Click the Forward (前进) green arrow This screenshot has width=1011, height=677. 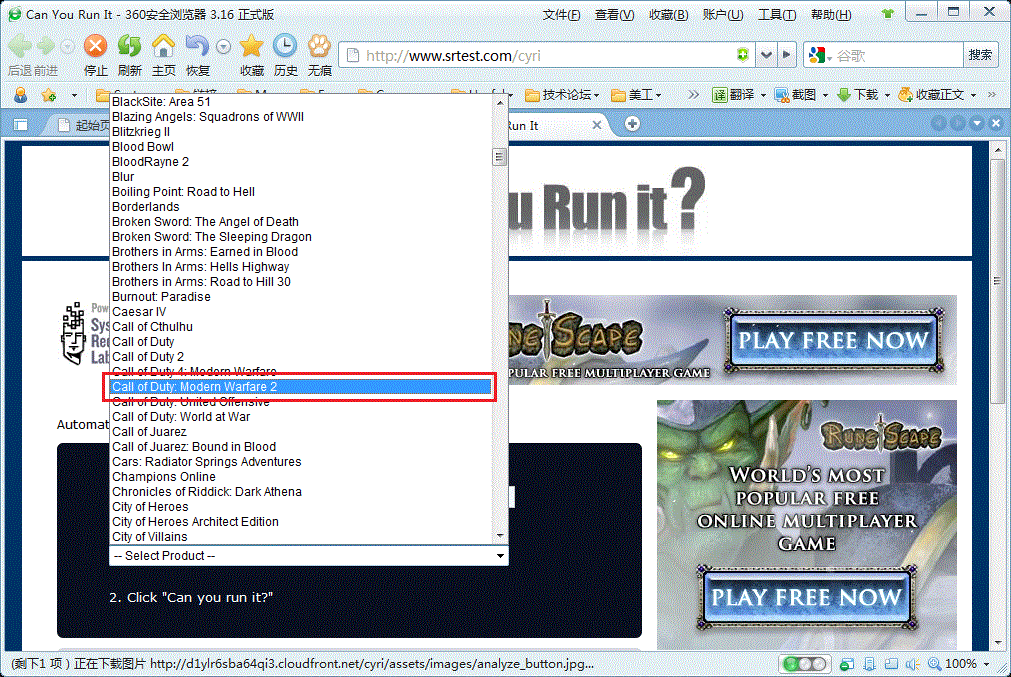(x=46, y=46)
